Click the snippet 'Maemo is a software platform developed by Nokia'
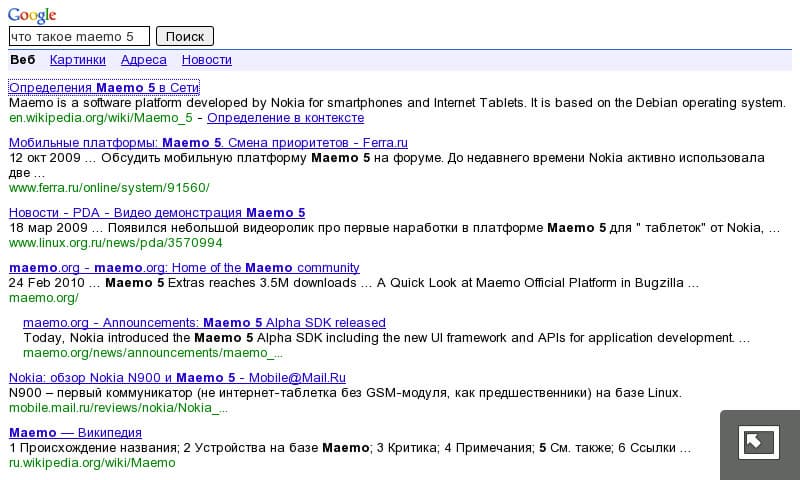The height and width of the screenshot is (480, 800). point(397,103)
